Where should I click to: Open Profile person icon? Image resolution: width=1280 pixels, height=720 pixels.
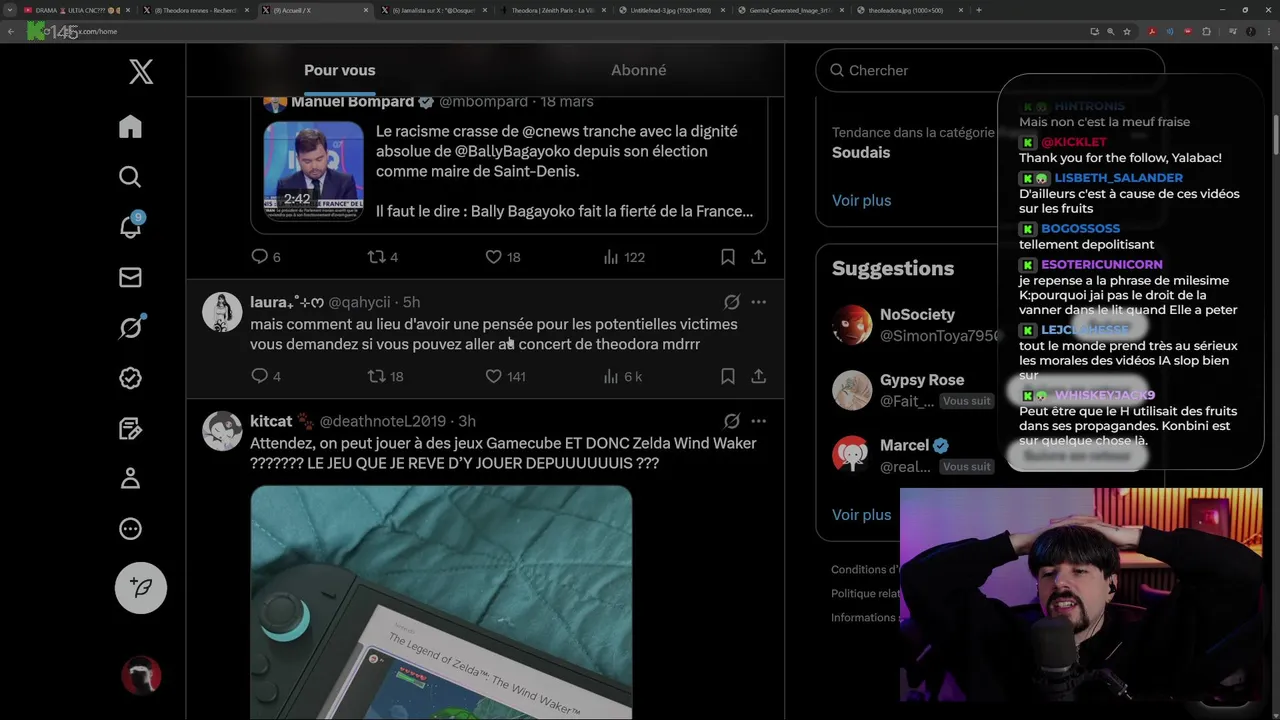[x=130, y=478]
